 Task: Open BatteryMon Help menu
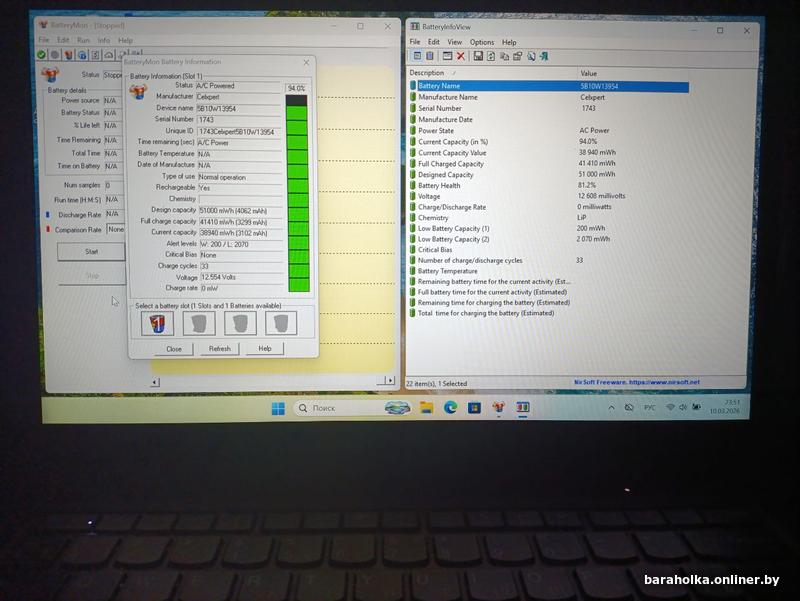pyautogui.click(x=125, y=40)
